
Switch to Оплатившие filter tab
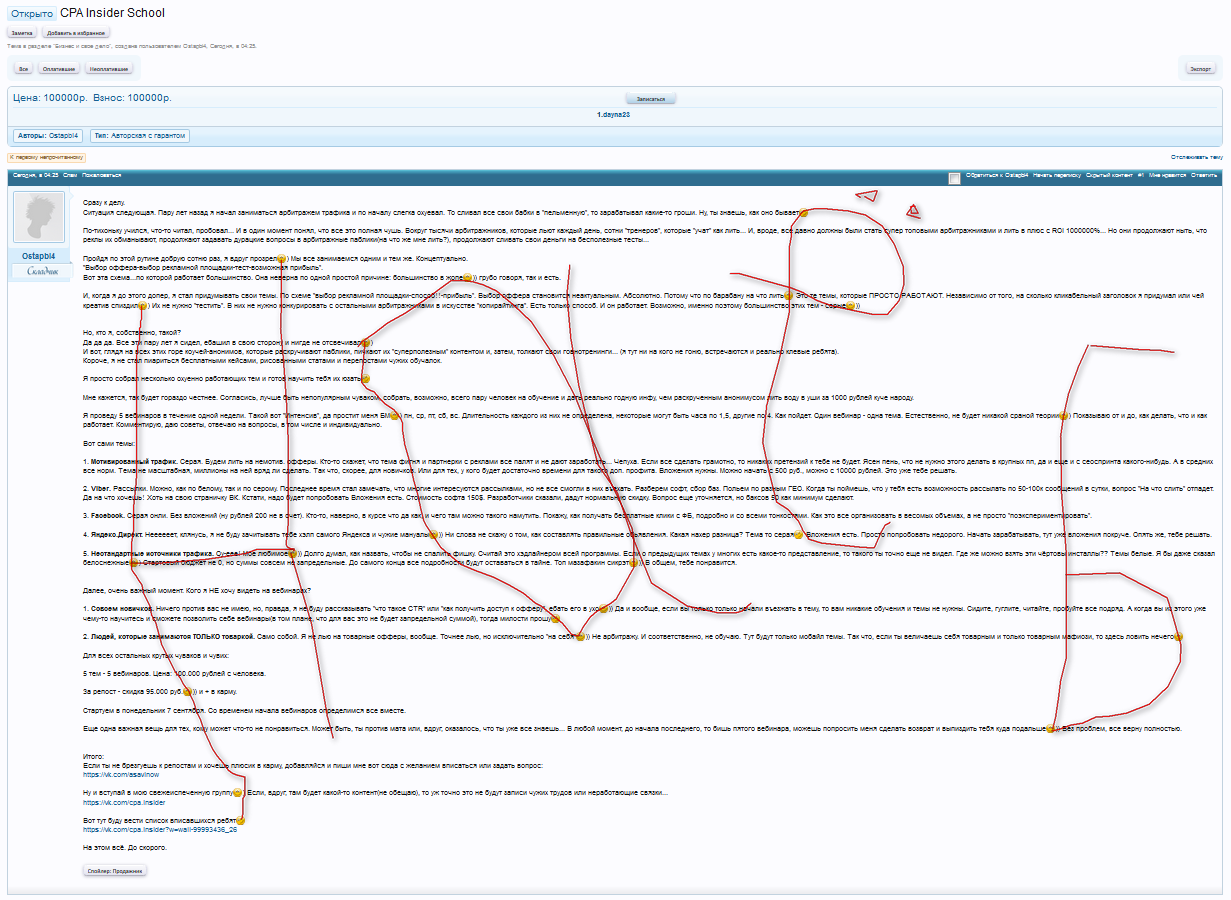coord(59,69)
